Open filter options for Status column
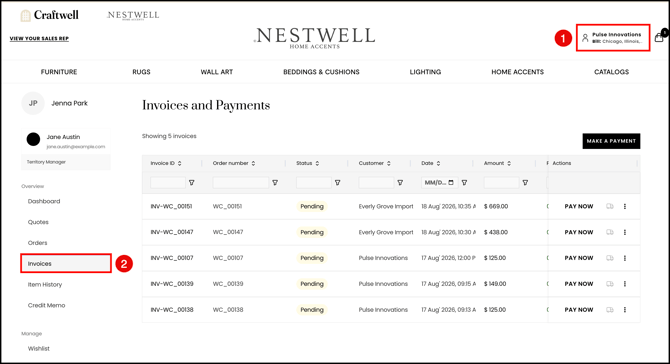The height and width of the screenshot is (364, 670). [338, 182]
